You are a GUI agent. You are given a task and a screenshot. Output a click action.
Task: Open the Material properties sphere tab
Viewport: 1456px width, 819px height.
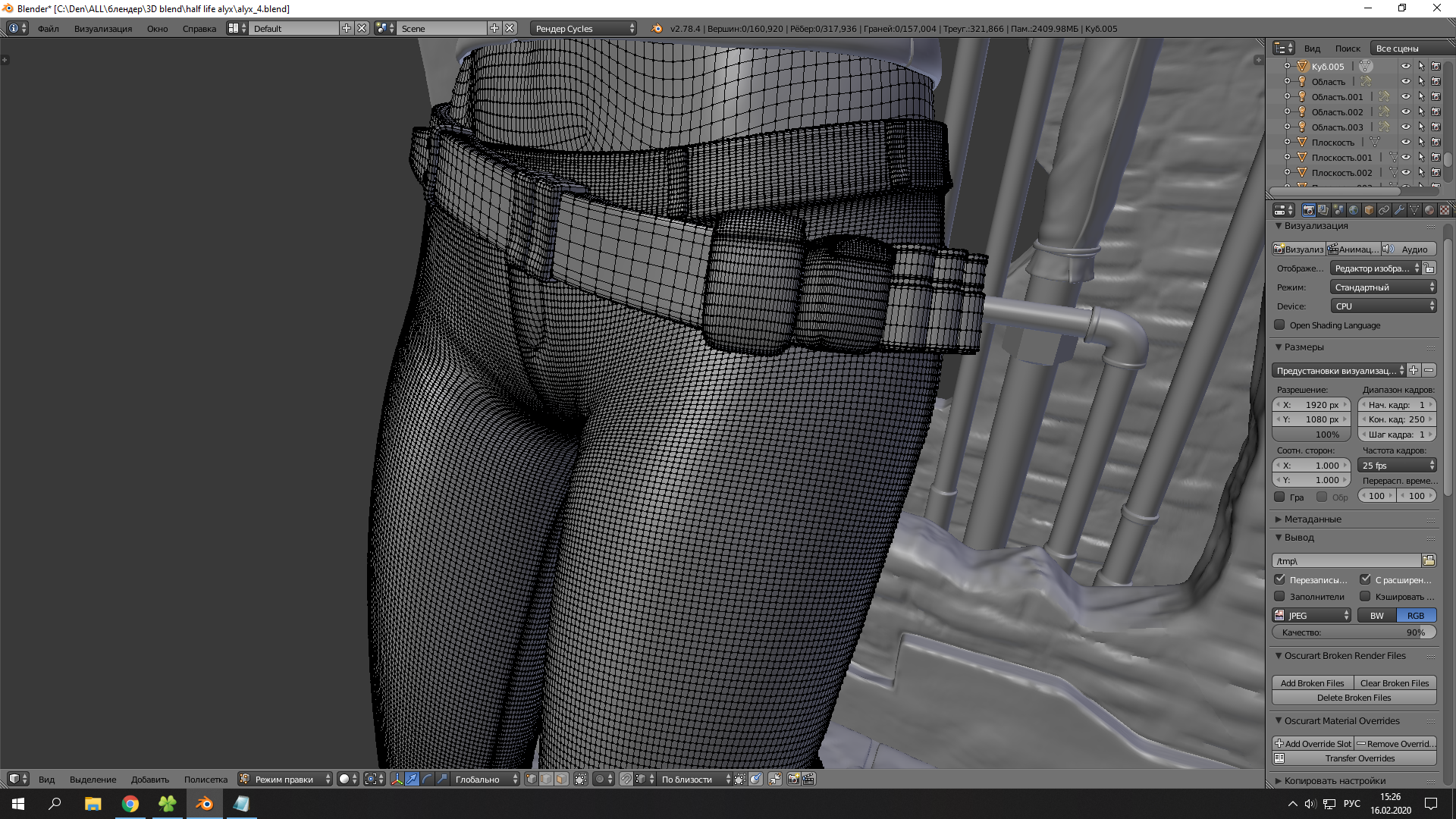[x=1429, y=210]
